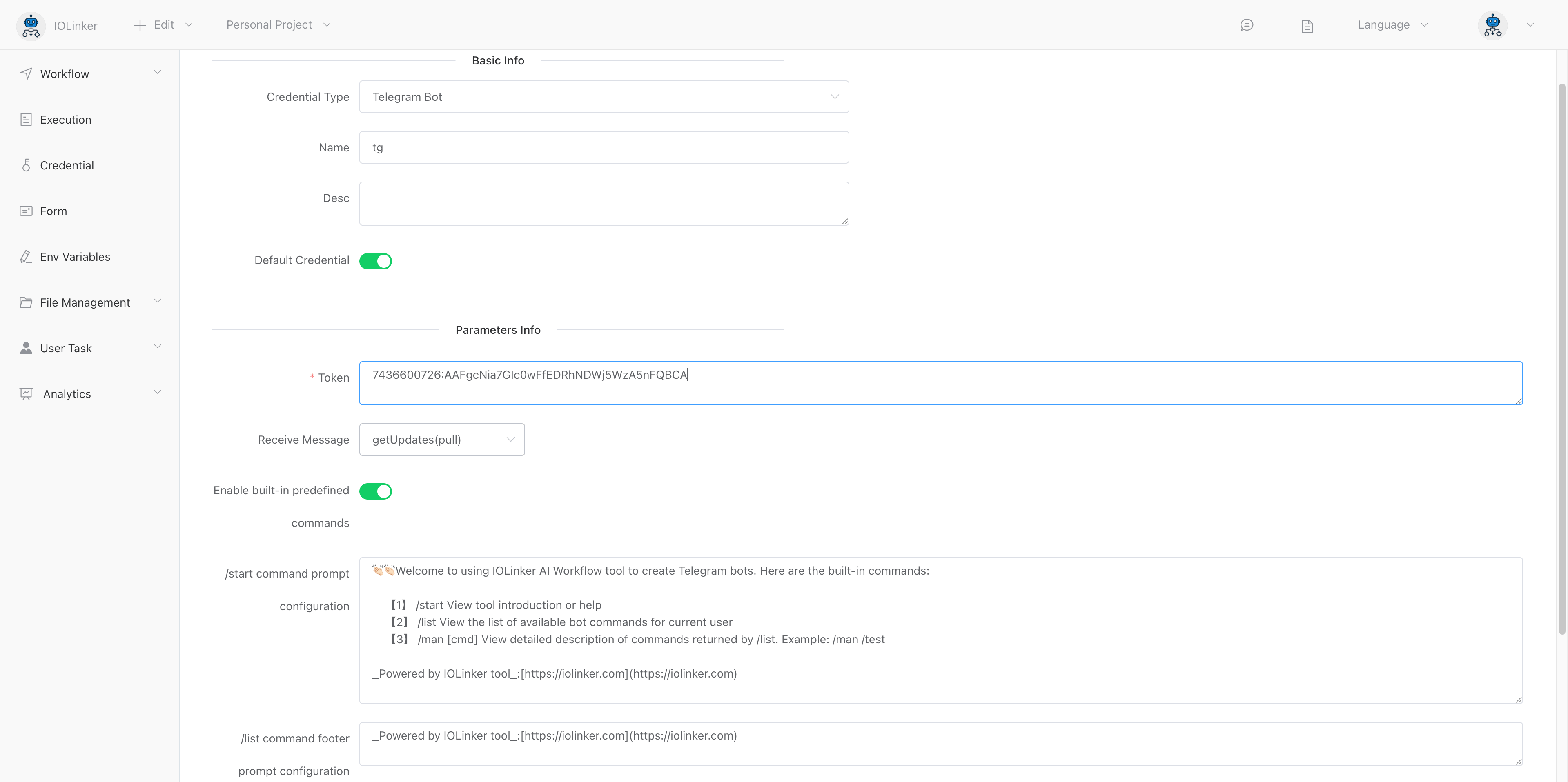Open the Analytics section
Viewport: 1568px width, 782px height.
(x=66, y=393)
